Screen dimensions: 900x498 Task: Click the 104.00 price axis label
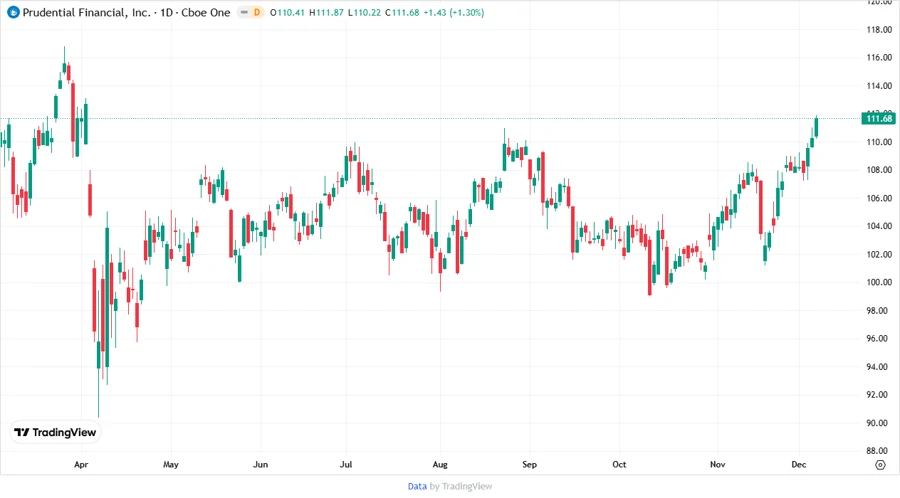(x=879, y=226)
